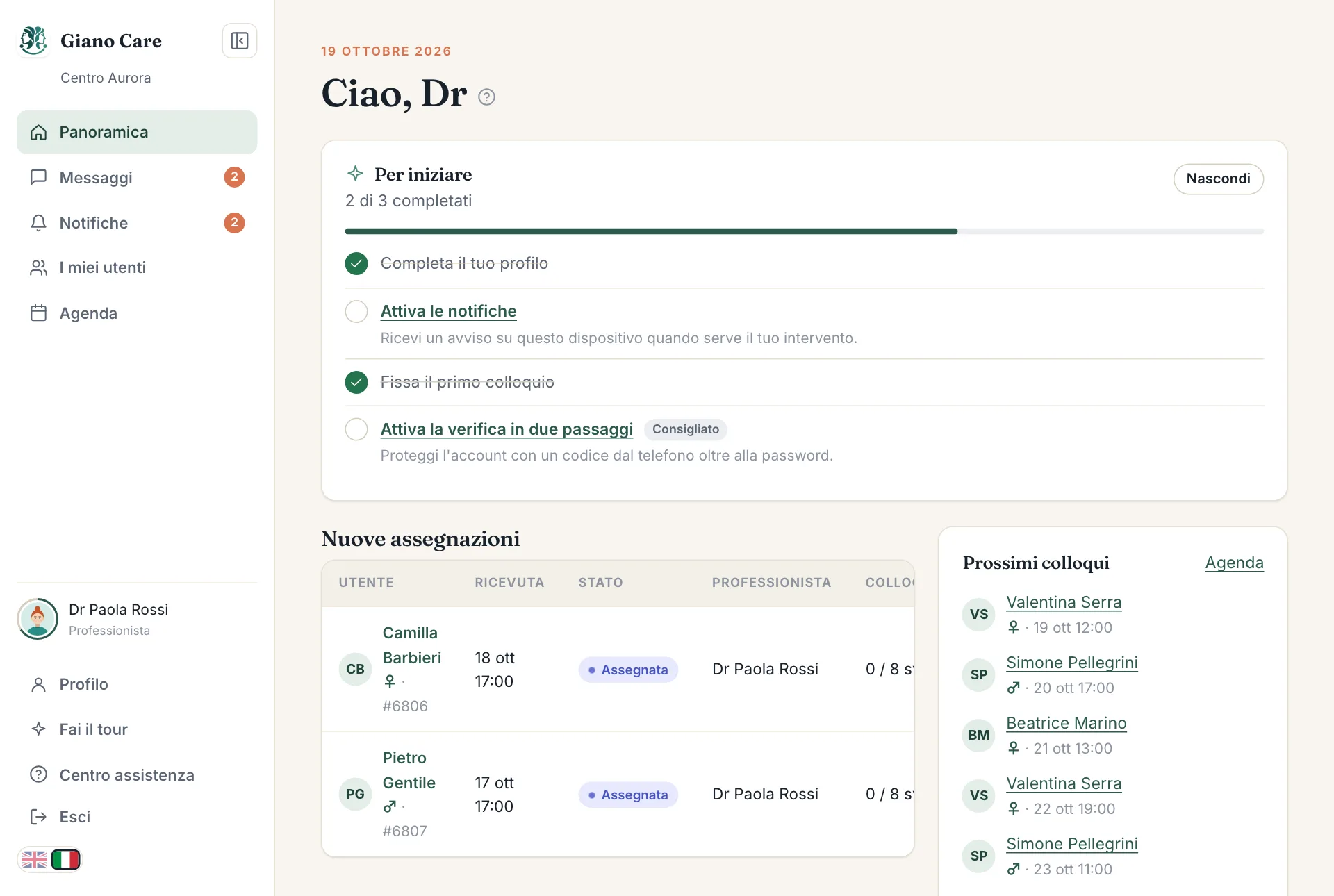Open Messaggi in the sidebar
The height and width of the screenshot is (896, 1334).
(137, 177)
